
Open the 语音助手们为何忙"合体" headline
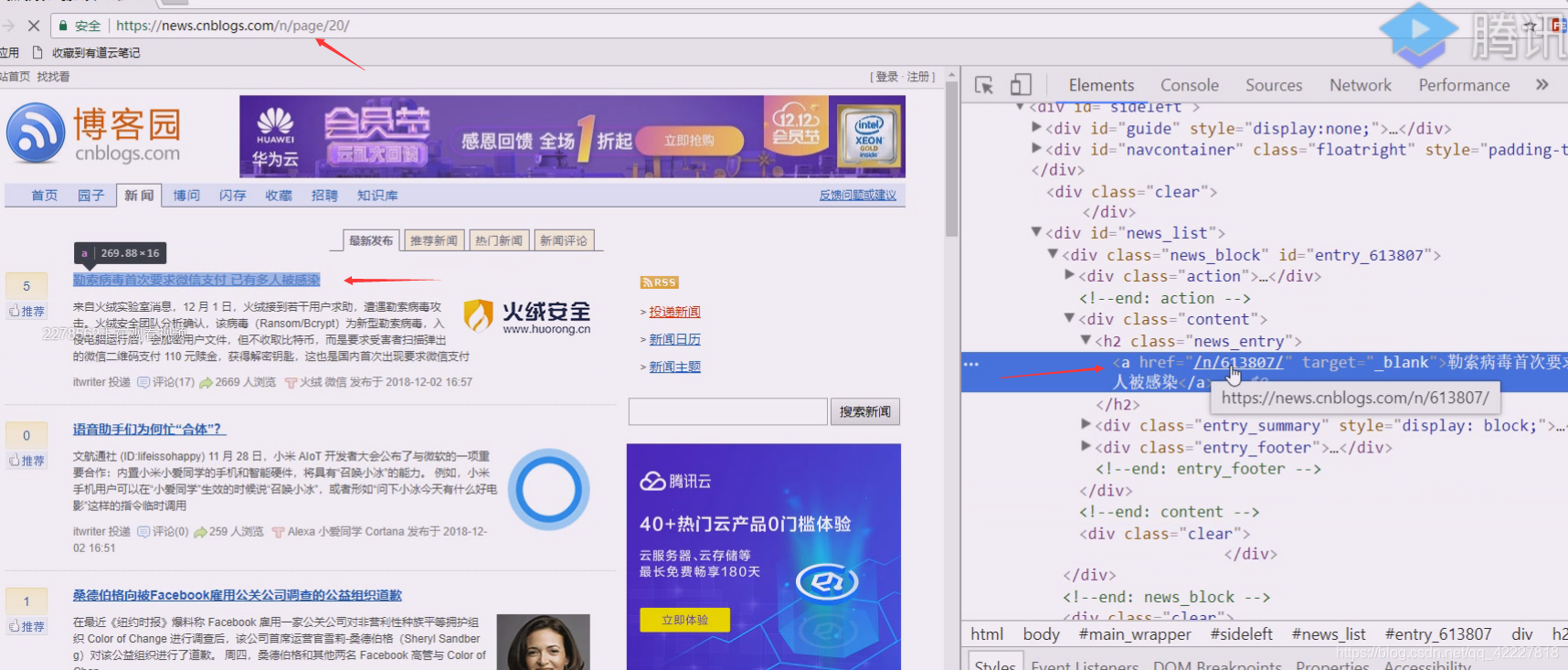(149, 429)
